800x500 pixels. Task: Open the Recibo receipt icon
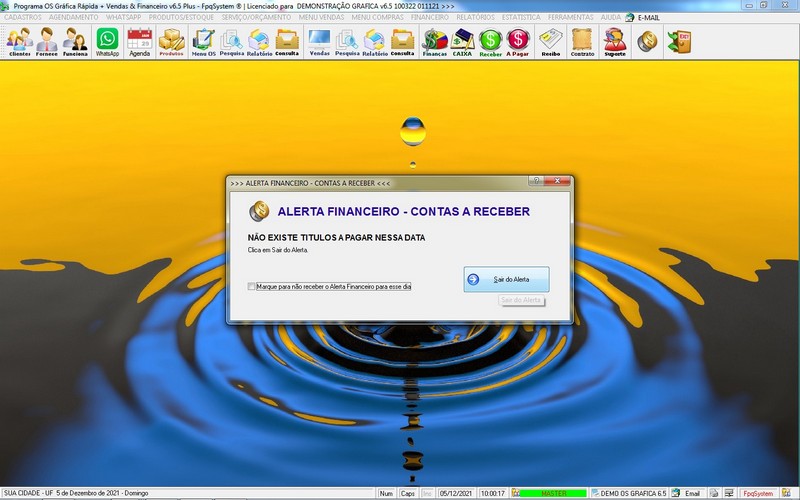551,42
